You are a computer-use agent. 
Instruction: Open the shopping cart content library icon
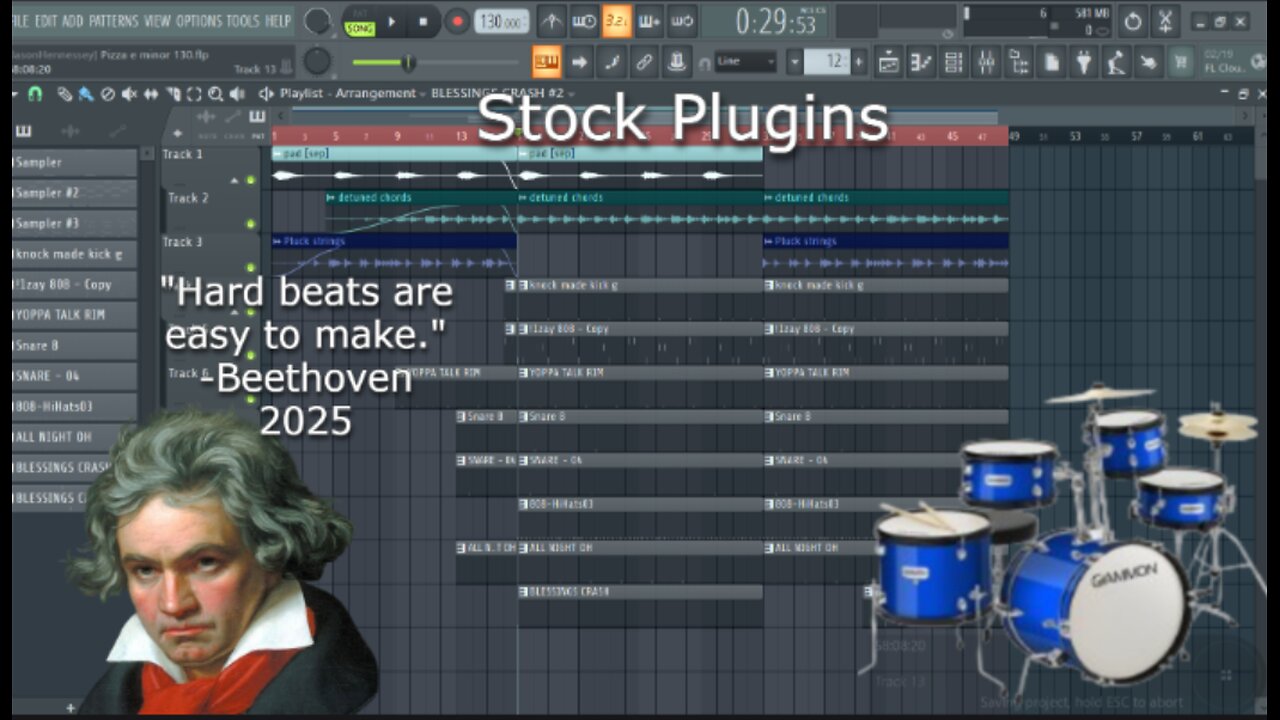(1181, 61)
